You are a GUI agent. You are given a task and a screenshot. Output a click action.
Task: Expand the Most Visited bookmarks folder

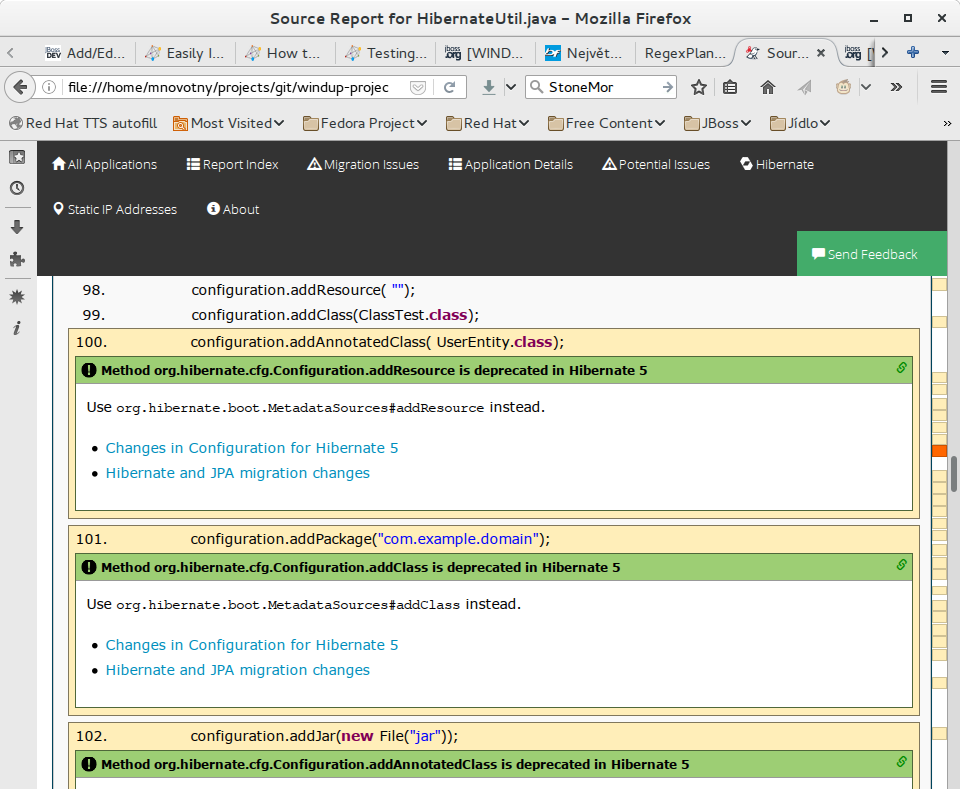[229, 123]
